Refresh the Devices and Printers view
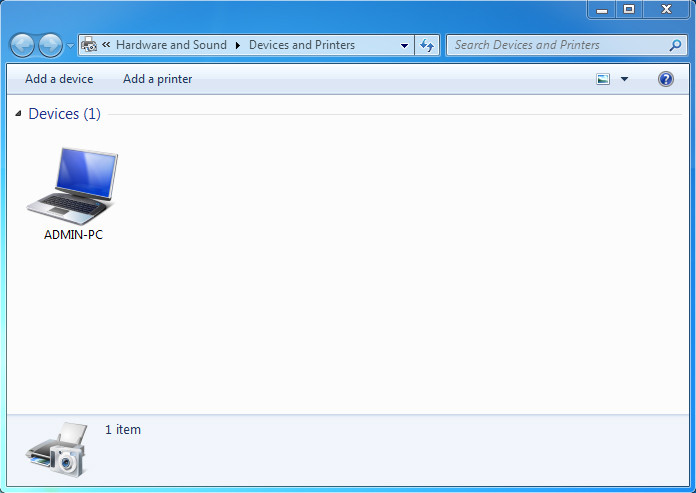The height and width of the screenshot is (493, 696). point(428,45)
